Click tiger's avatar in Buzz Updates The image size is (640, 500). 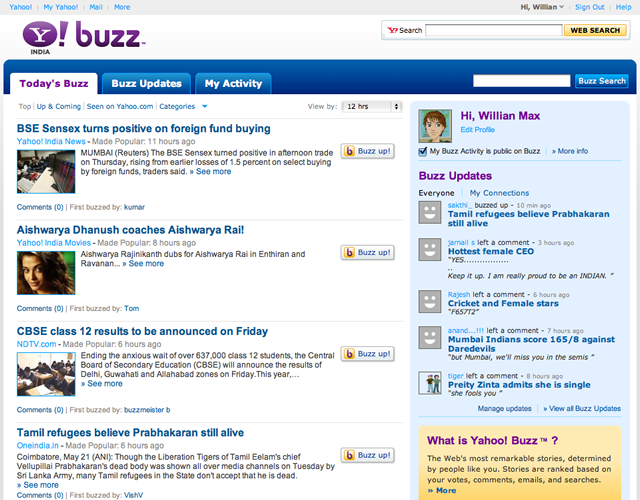click(x=430, y=382)
